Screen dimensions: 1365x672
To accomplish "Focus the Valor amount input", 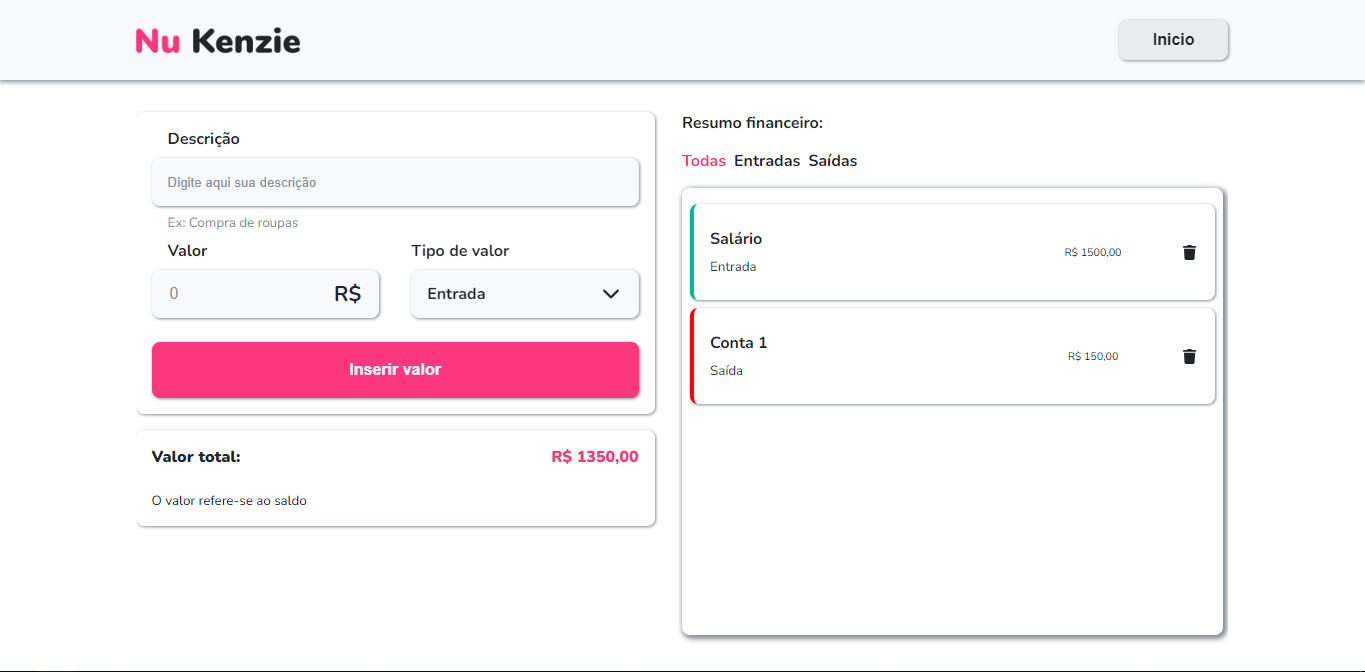I will (265, 294).
